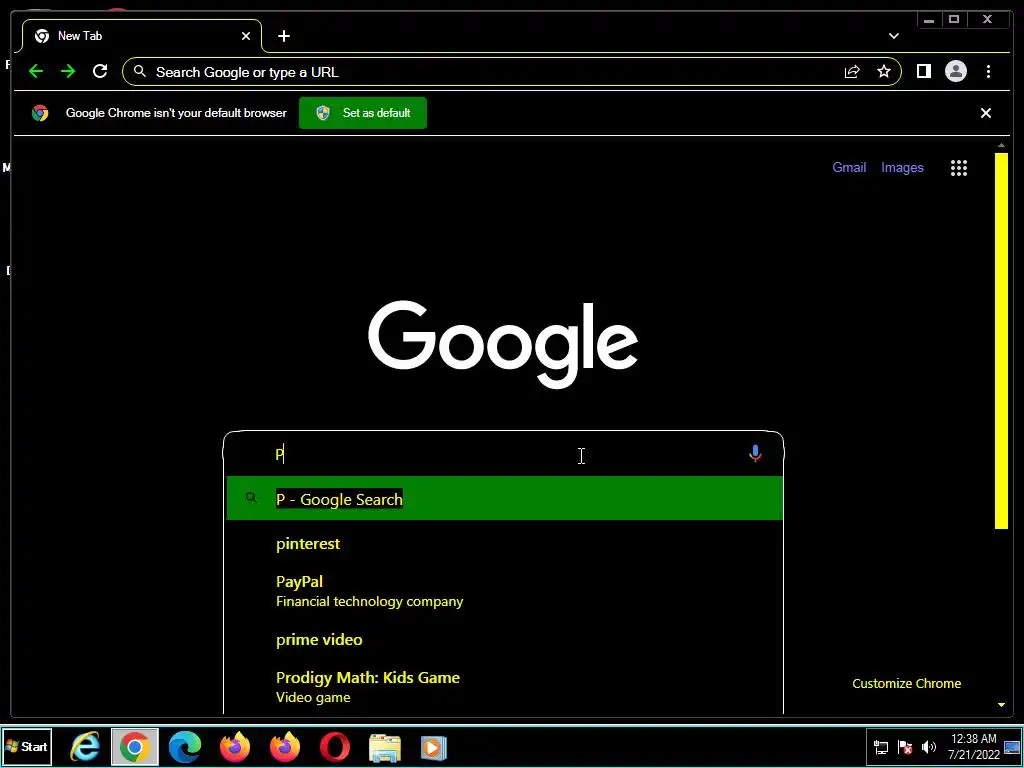Open the volume speaker tray icon

pyautogui.click(x=928, y=747)
